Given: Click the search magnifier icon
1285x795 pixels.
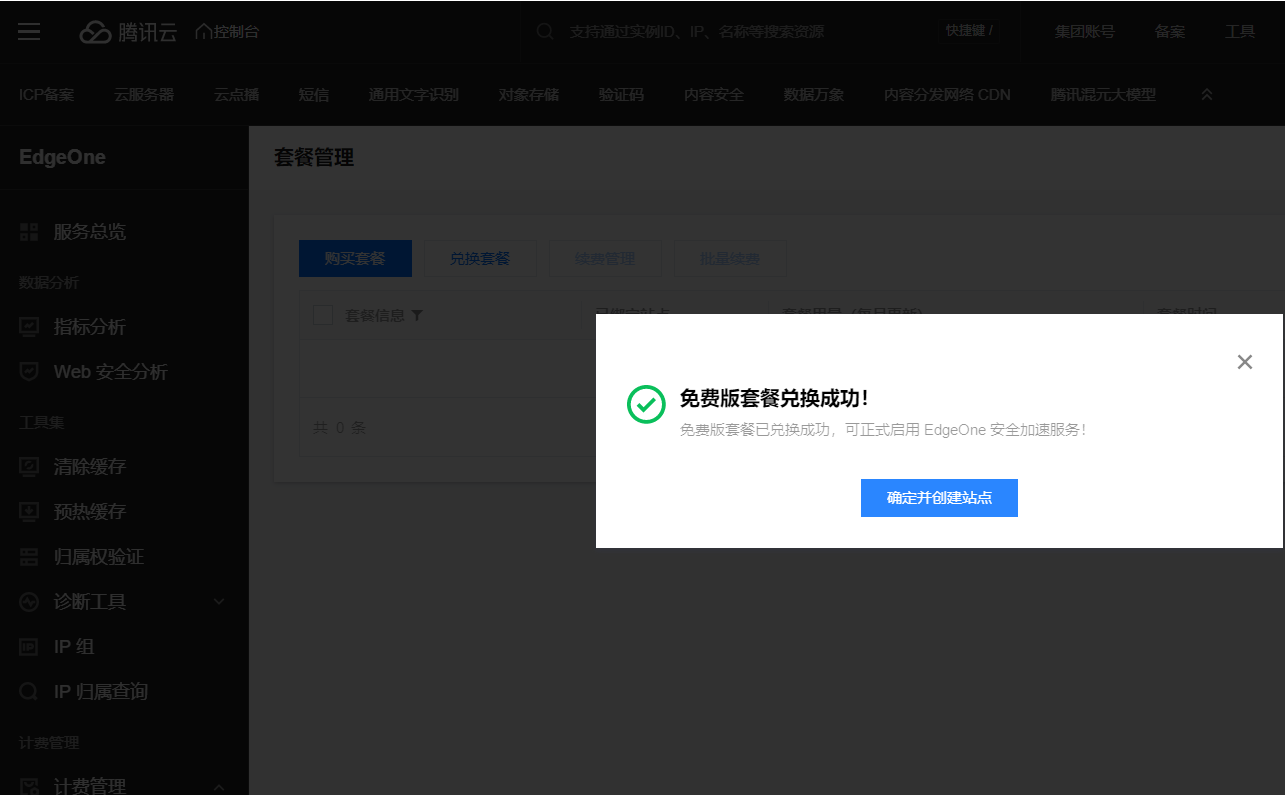Looking at the screenshot, I should (545, 32).
